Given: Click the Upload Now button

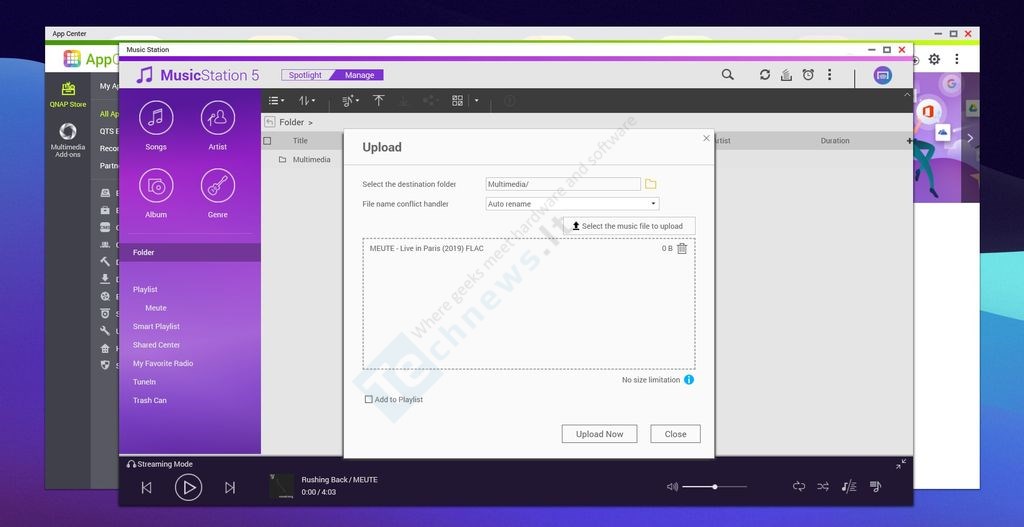Looking at the screenshot, I should click(600, 434).
